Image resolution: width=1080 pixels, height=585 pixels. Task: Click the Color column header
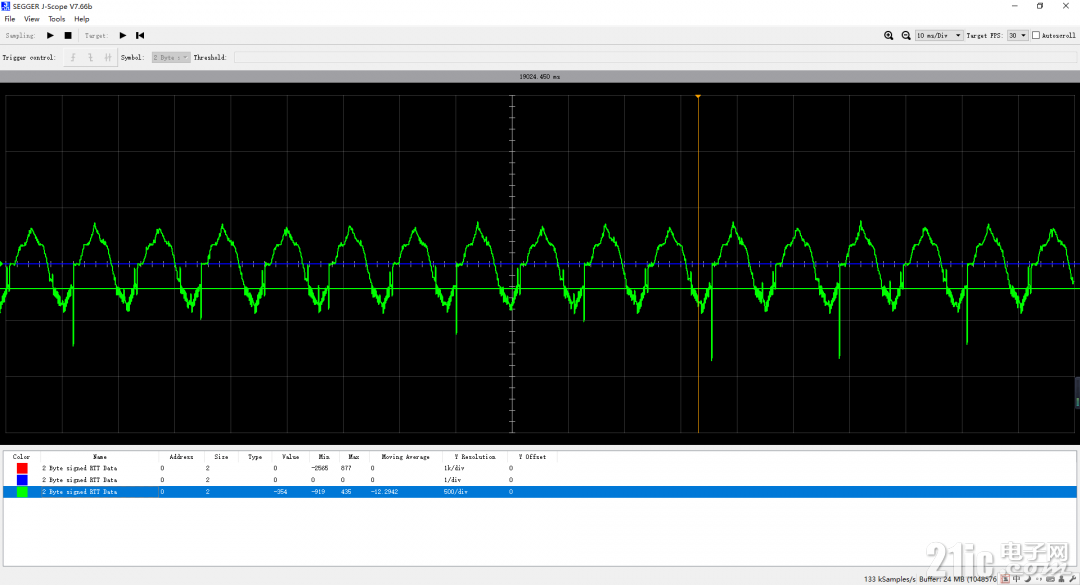click(21, 456)
